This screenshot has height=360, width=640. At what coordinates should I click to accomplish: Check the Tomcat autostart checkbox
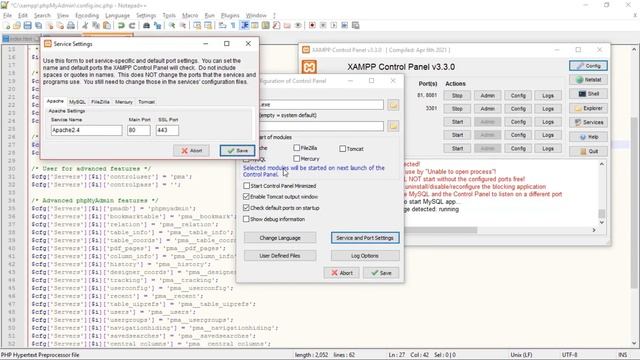[342, 149]
